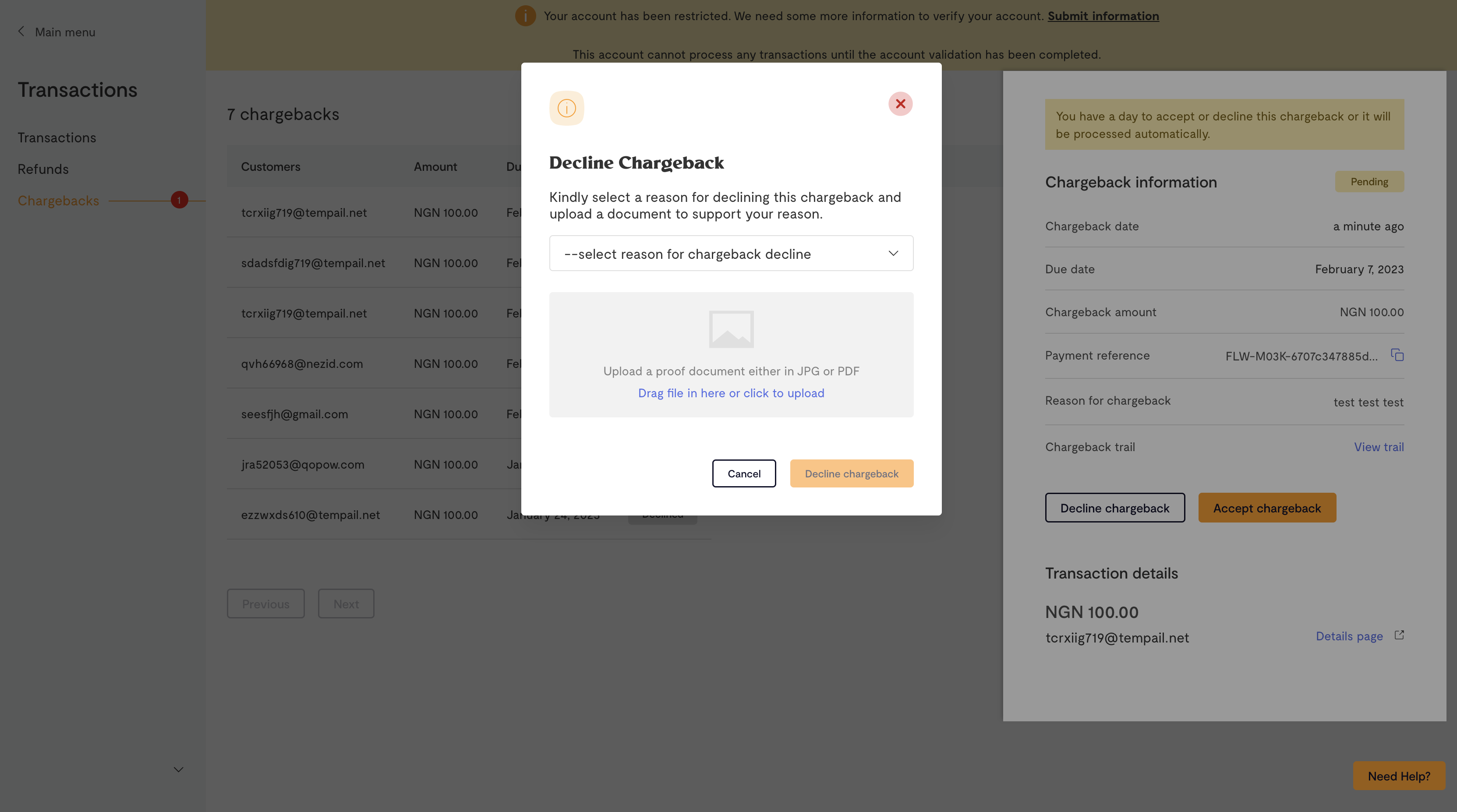Image resolution: width=1457 pixels, height=812 pixels.
Task: Click the external link icon beside Details page
Action: 1399,635
